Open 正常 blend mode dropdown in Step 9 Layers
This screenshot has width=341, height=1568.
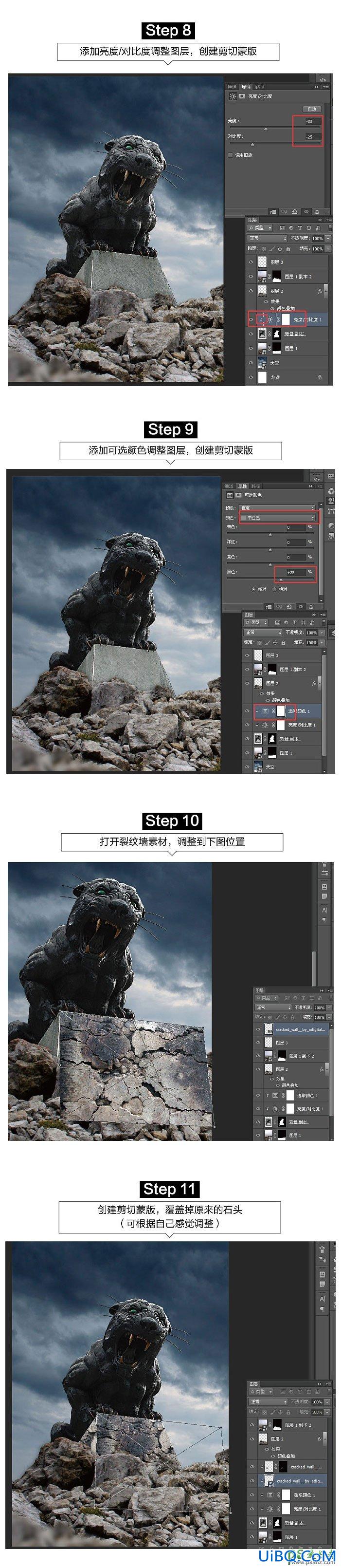coord(263,633)
